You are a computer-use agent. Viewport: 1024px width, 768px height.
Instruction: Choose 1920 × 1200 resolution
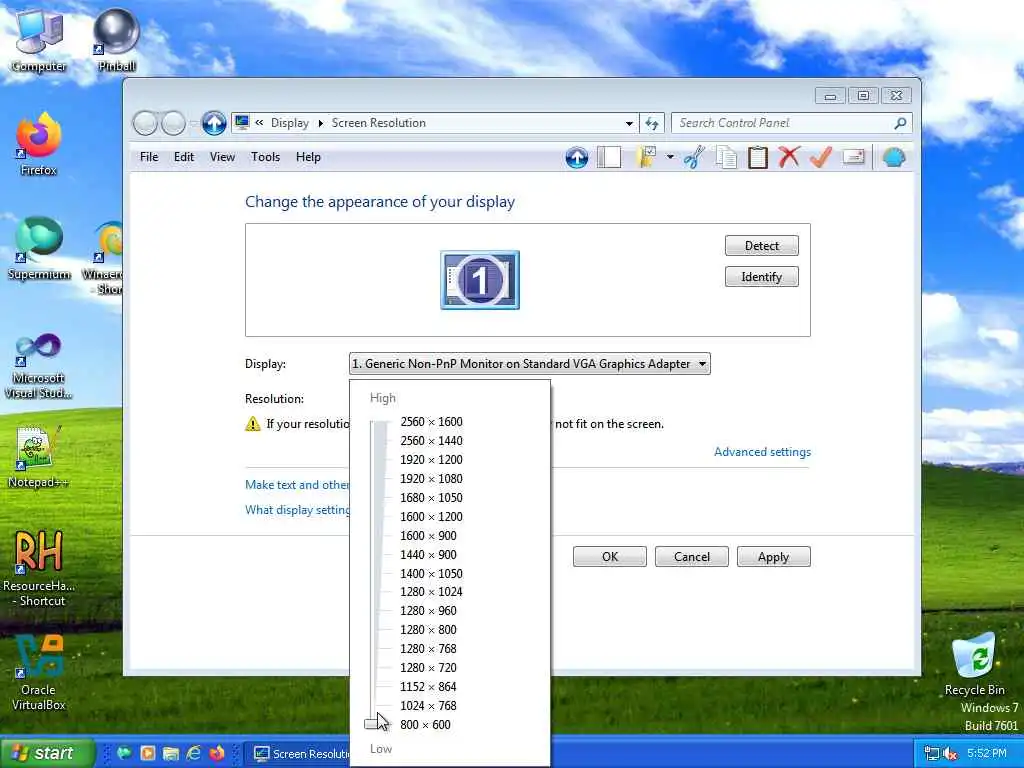coord(431,460)
